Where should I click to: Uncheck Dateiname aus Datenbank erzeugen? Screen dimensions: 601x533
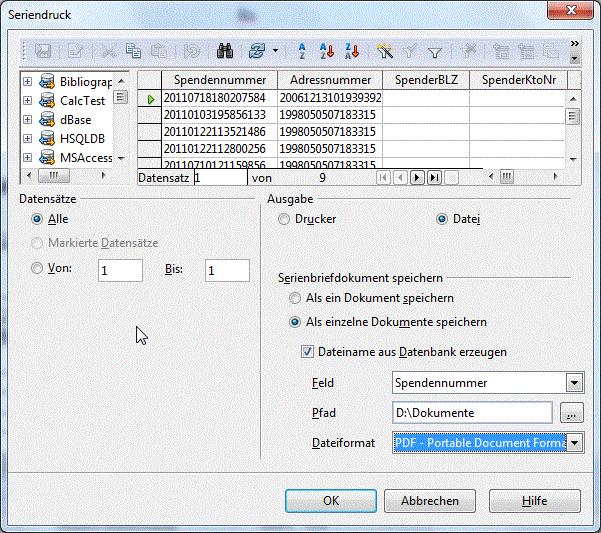click(308, 352)
